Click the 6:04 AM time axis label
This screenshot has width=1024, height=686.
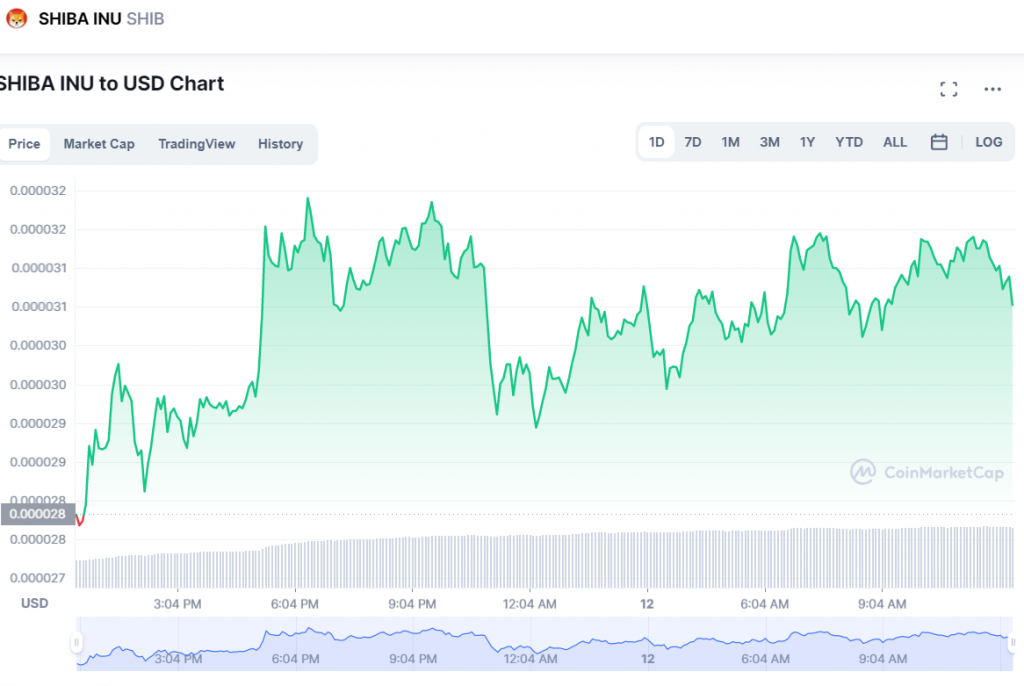[764, 604]
